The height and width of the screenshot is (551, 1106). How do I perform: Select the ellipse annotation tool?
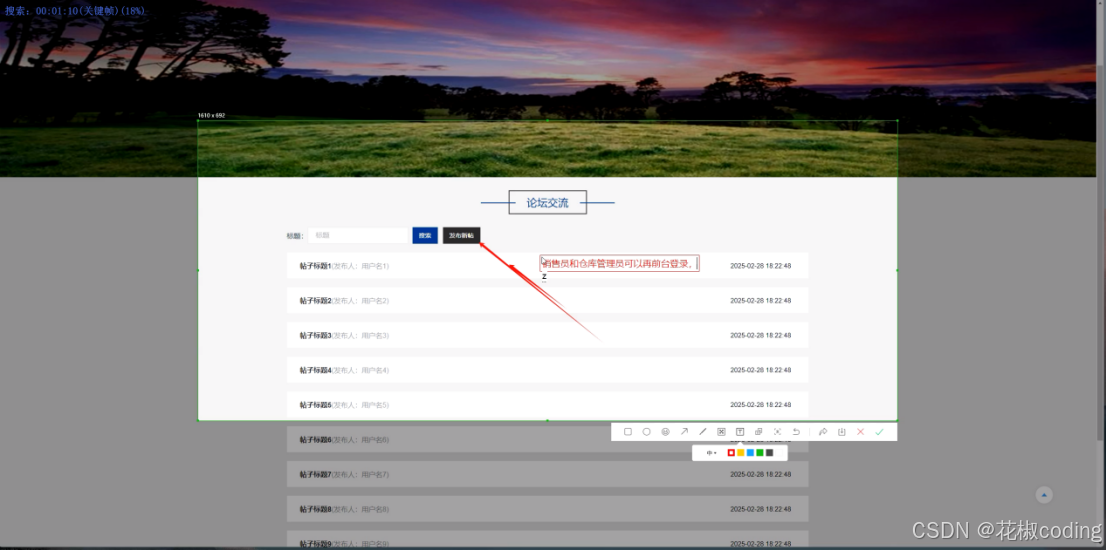point(646,432)
